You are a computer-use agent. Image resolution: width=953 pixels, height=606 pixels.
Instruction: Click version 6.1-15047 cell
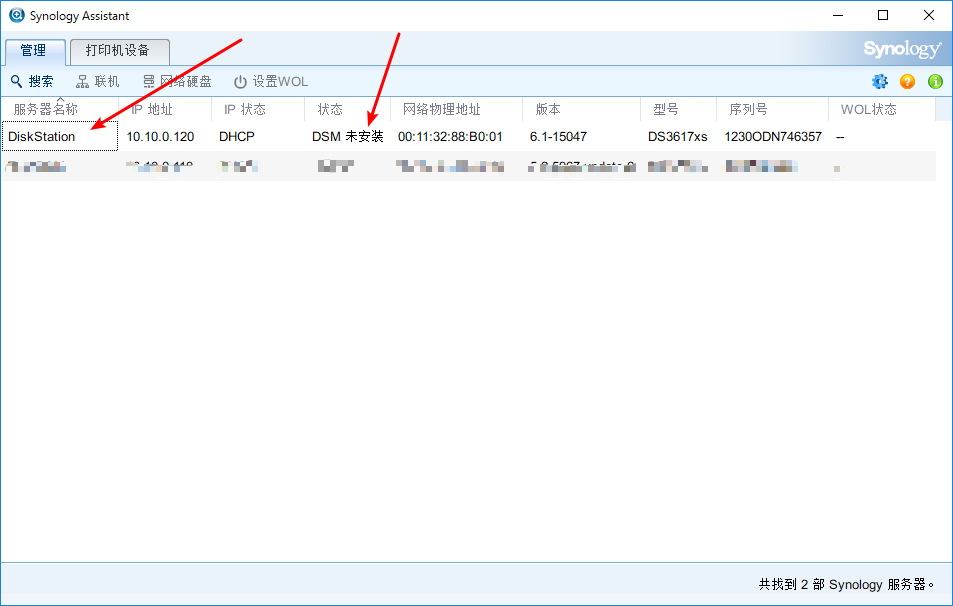[x=558, y=137]
